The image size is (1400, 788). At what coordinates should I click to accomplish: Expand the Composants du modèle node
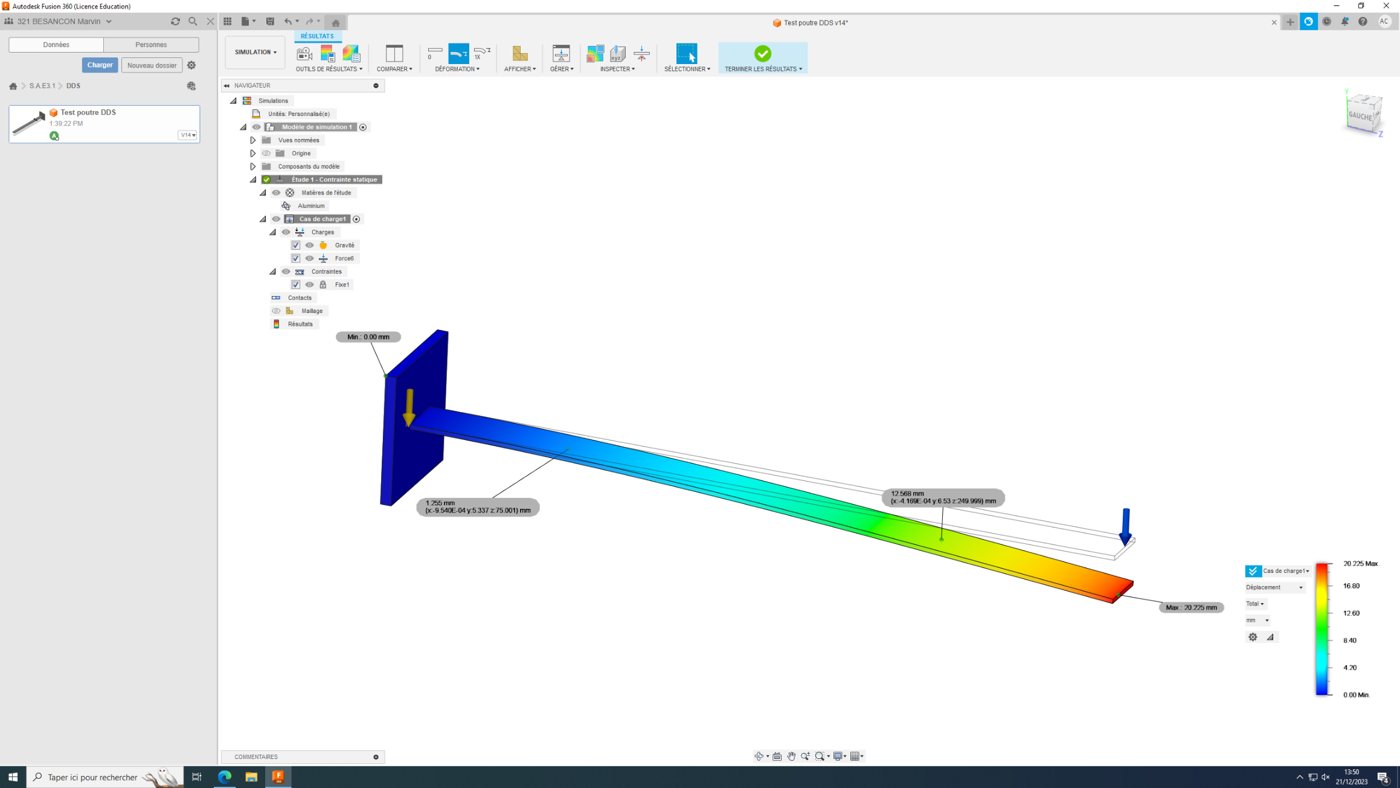[253, 166]
